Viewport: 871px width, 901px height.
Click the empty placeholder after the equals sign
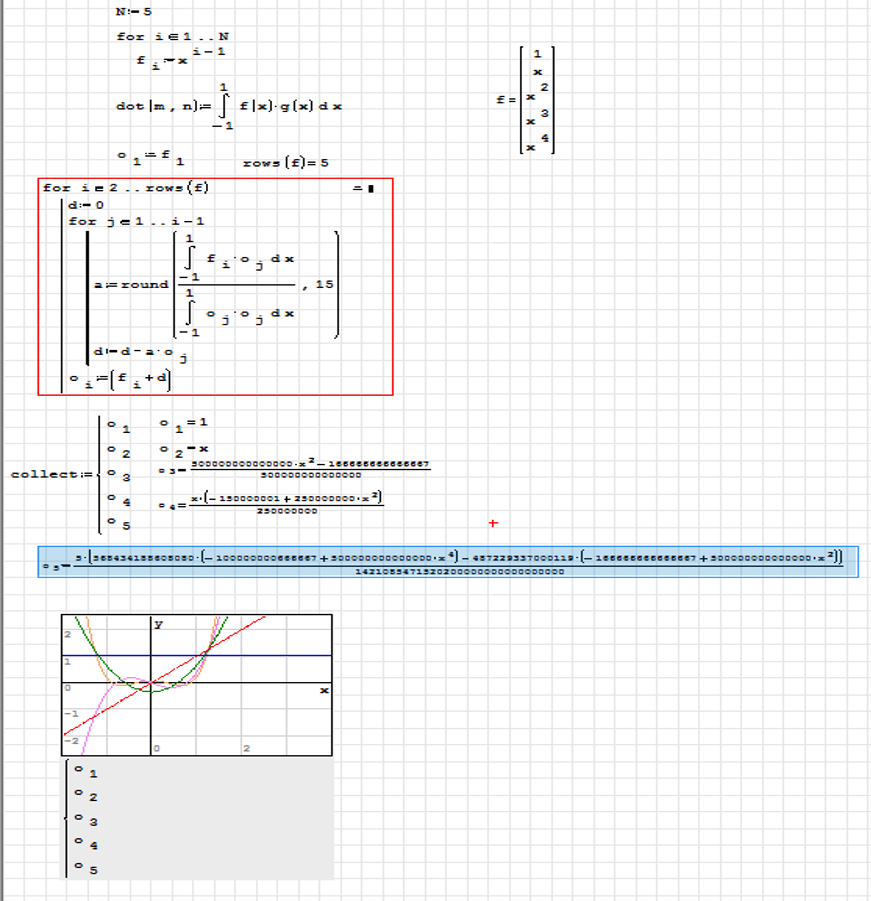(370, 188)
